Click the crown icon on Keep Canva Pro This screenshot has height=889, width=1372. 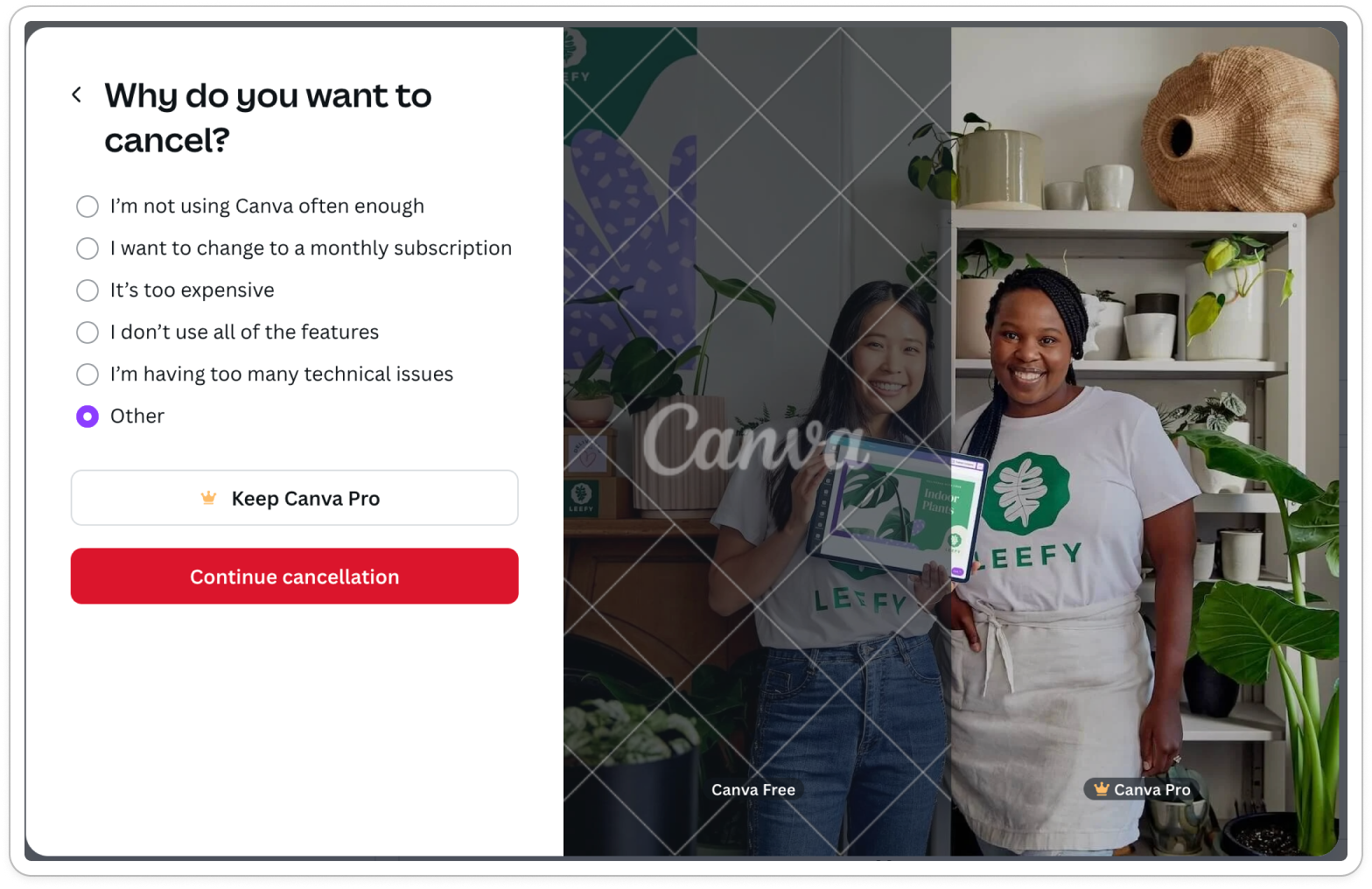click(208, 498)
